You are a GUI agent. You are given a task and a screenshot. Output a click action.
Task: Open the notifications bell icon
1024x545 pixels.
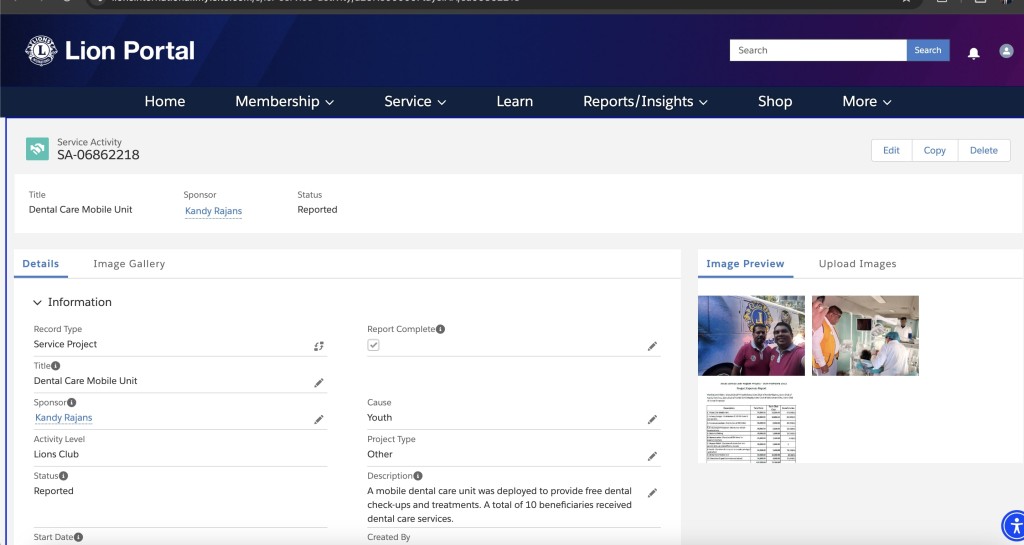click(973, 53)
